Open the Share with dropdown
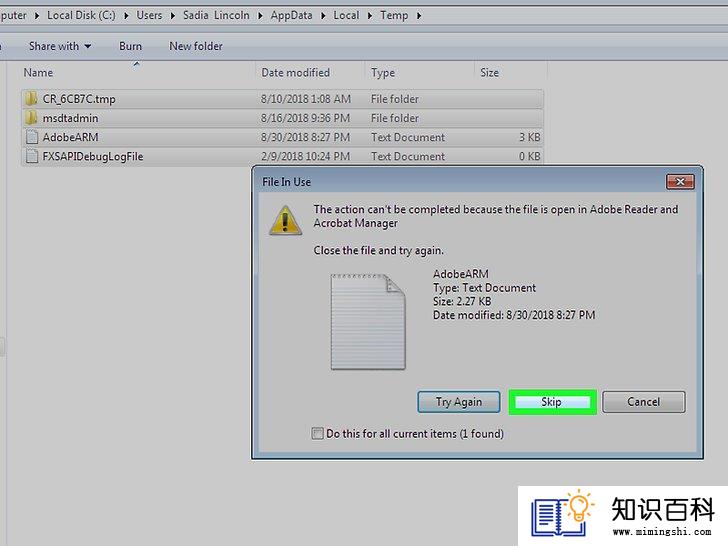The width and height of the screenshot is (728, 546). click(60, 46)
